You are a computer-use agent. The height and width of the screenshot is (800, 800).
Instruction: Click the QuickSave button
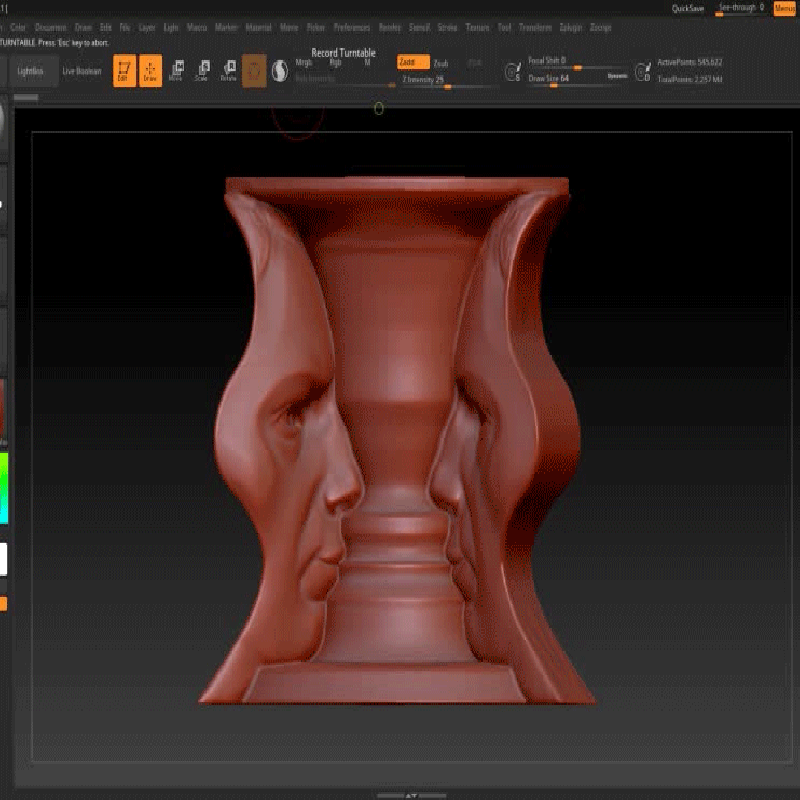(688, 8)
